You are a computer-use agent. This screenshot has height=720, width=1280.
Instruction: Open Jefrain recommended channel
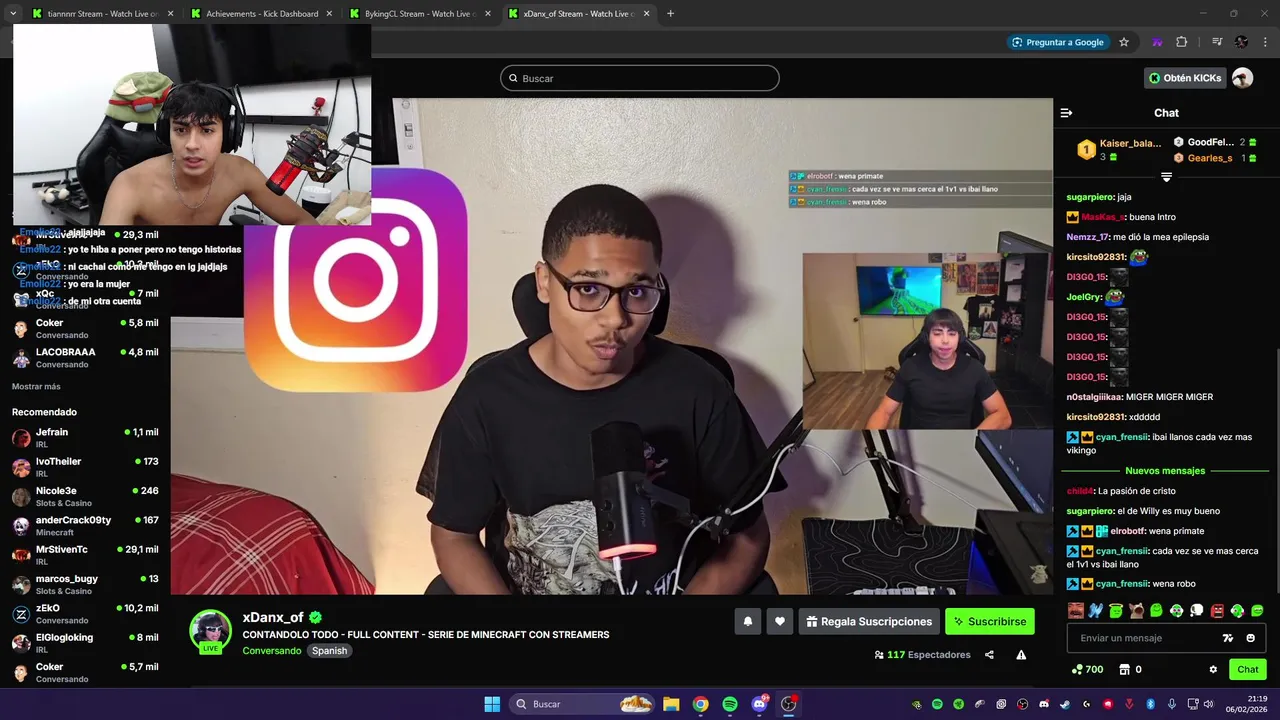pyautogui.click(x=85, y=438)
